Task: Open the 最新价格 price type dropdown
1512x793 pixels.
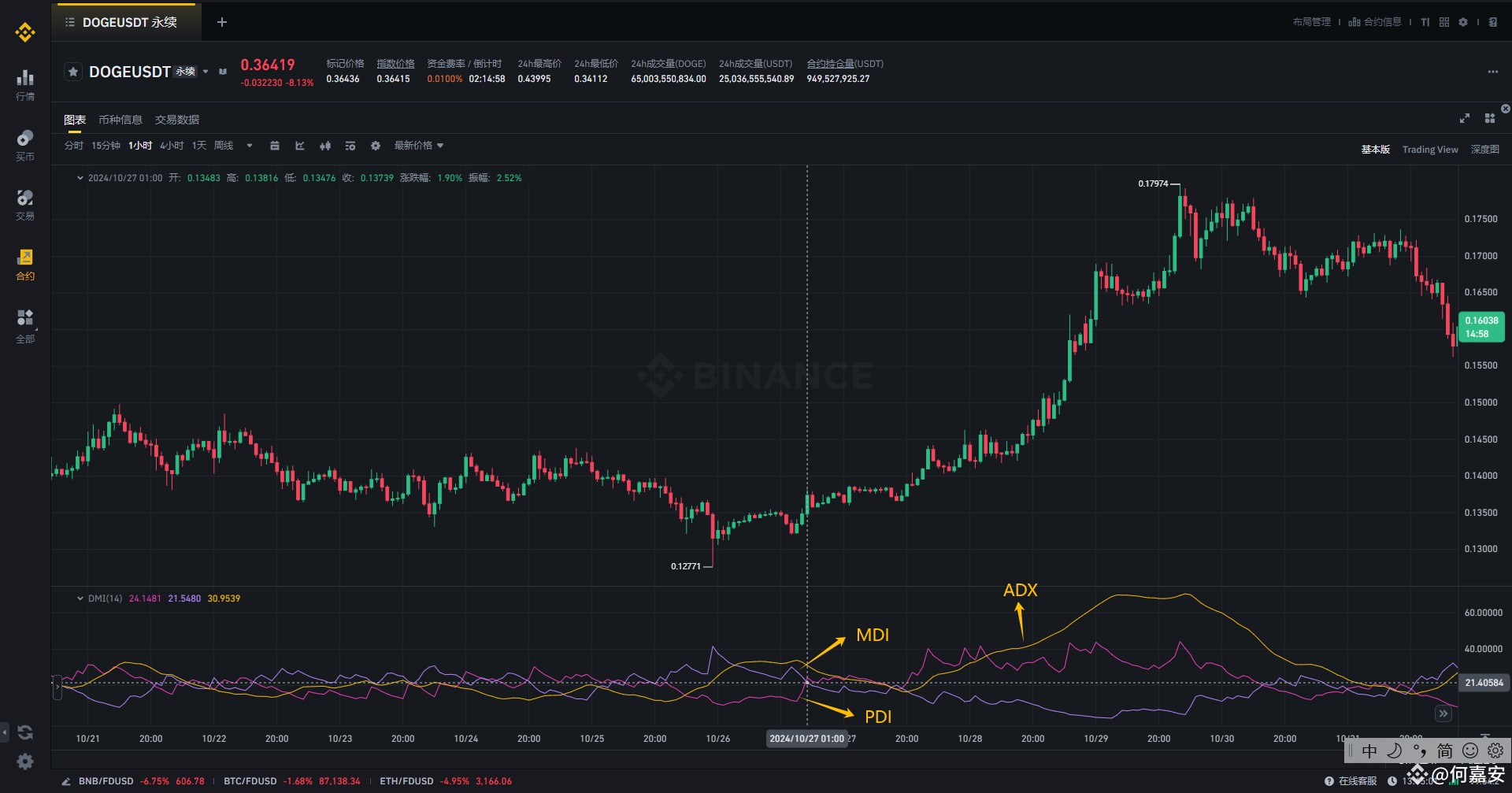Action: pos(418,146)
